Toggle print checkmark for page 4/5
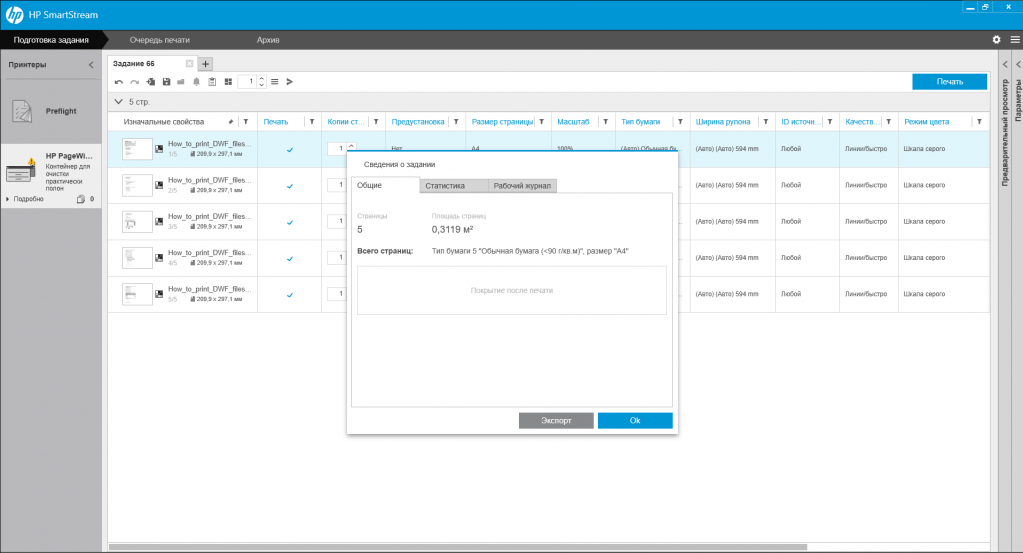1023x553 pixels. tap(290, 259)
